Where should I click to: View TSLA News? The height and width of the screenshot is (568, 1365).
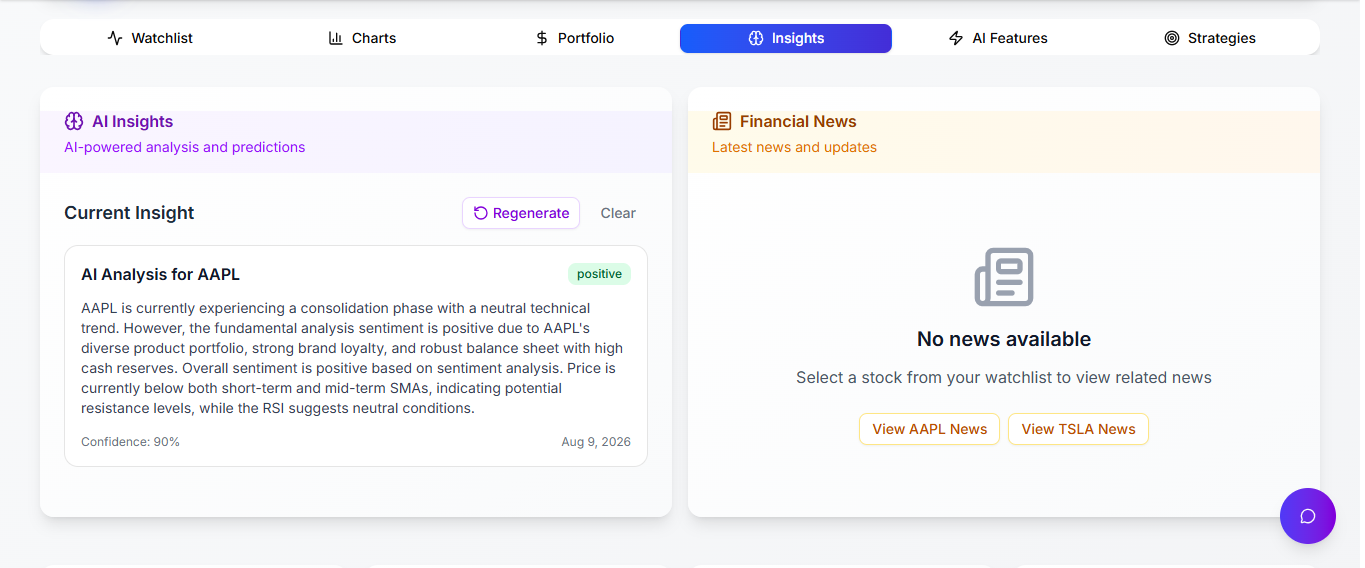point(1078,429)
